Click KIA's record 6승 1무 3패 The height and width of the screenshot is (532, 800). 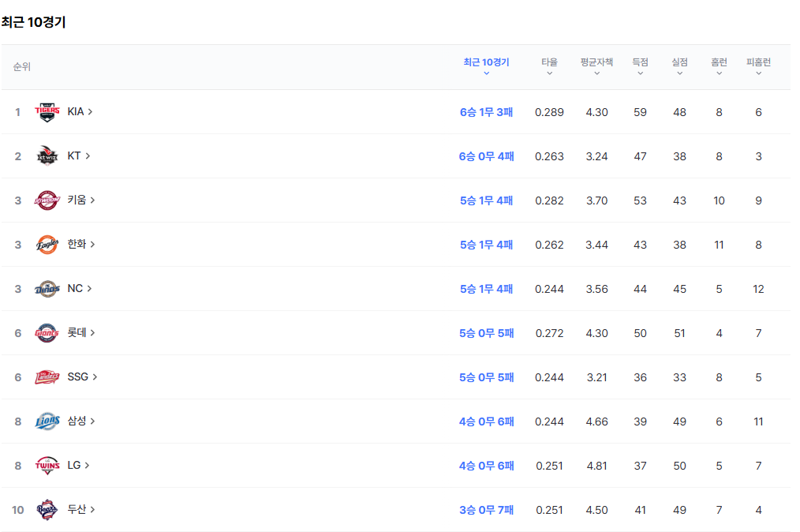[486, 112]
